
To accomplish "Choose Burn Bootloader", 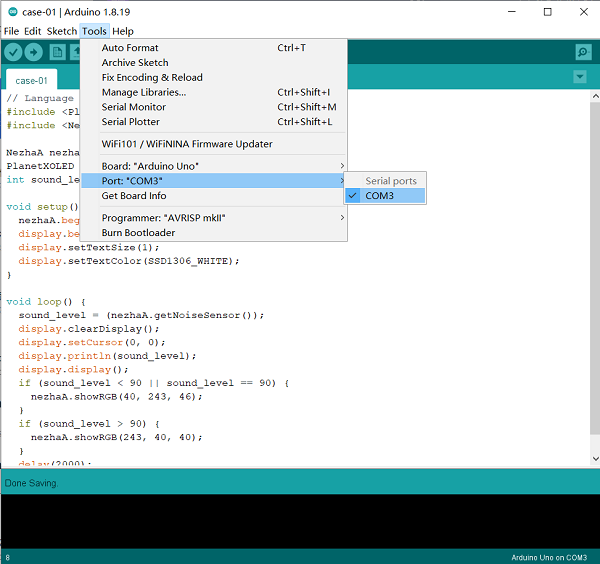I will point(214,233).
